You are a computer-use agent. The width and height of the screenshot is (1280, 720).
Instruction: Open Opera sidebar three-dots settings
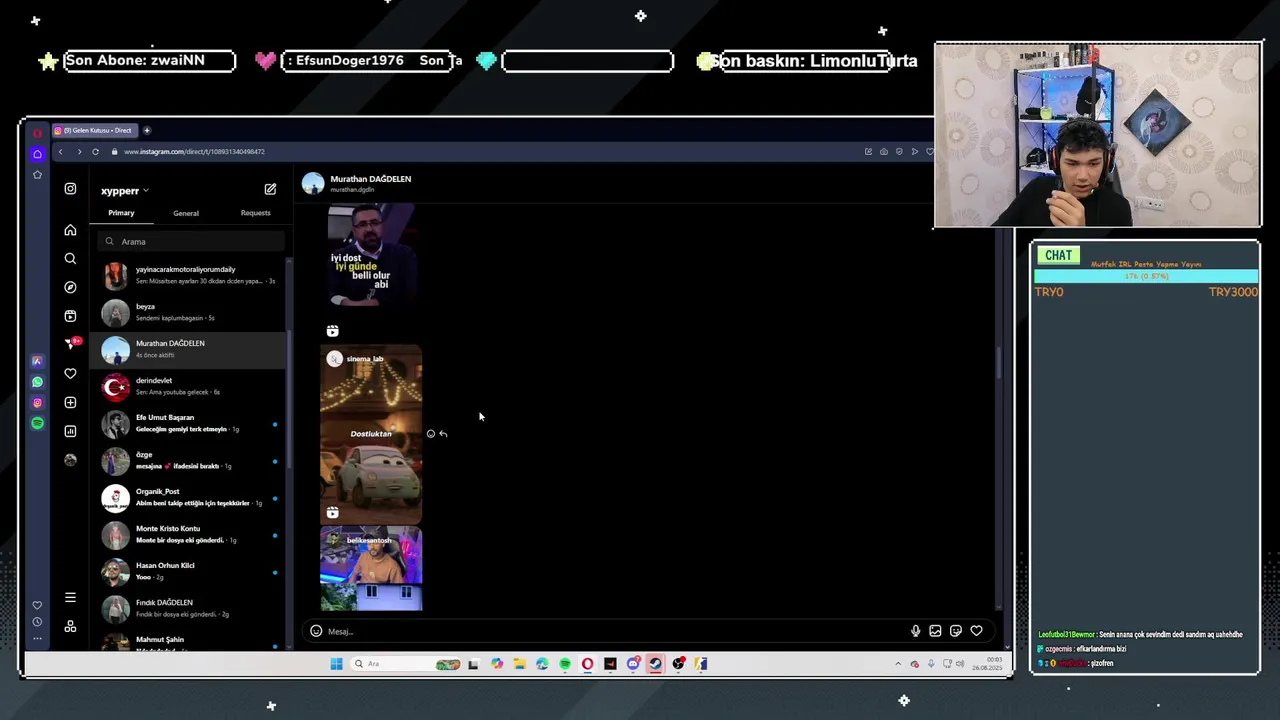[x=37, y=638]
